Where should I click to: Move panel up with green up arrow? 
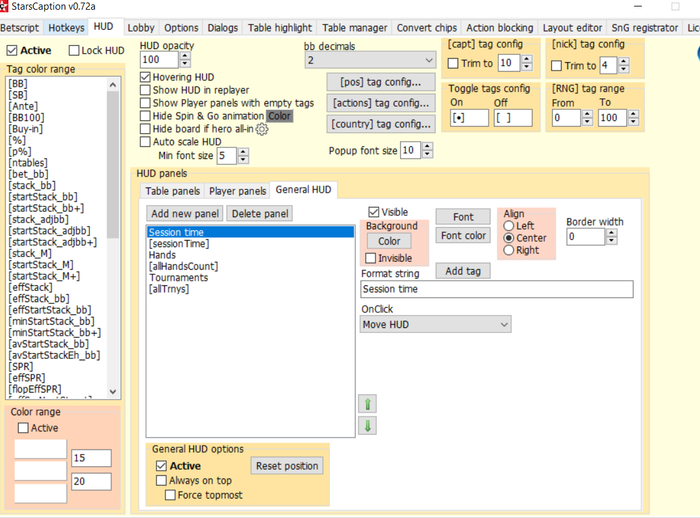pyautogui.click(x=367, y=404)
